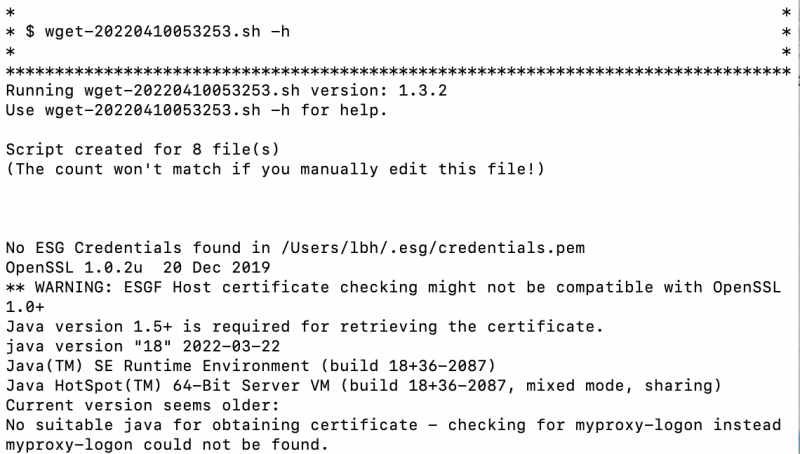Click the manual edit count warning line
This screenshot has height=454, width=800.
(275, 168)
